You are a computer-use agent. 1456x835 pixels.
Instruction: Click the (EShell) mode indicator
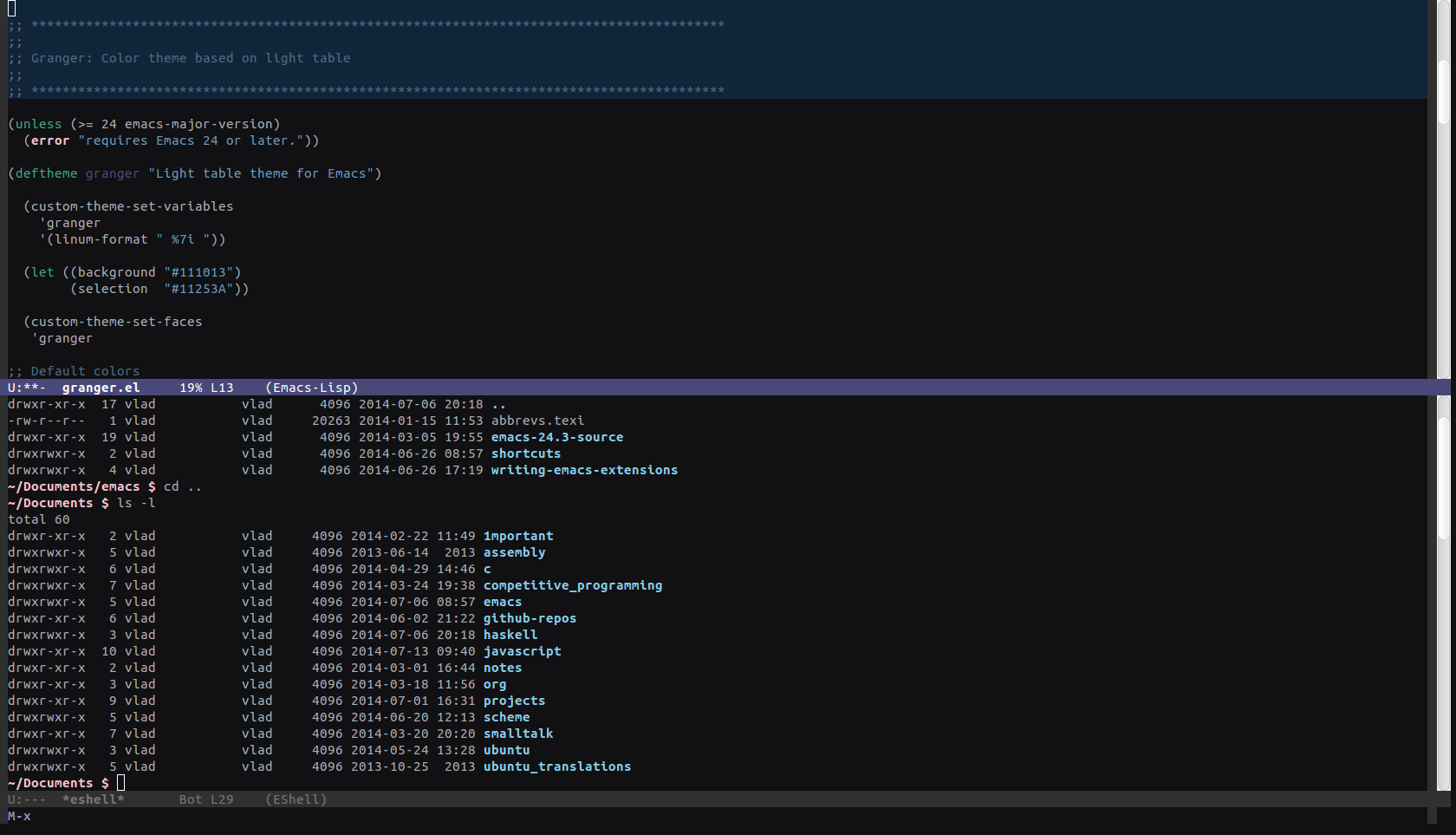coord(296,799)
